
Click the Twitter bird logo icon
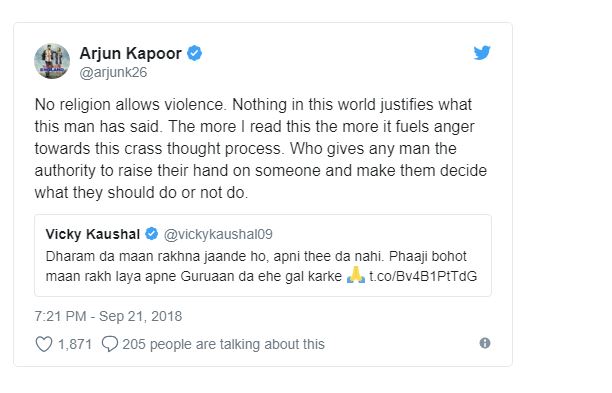(482, 53)
